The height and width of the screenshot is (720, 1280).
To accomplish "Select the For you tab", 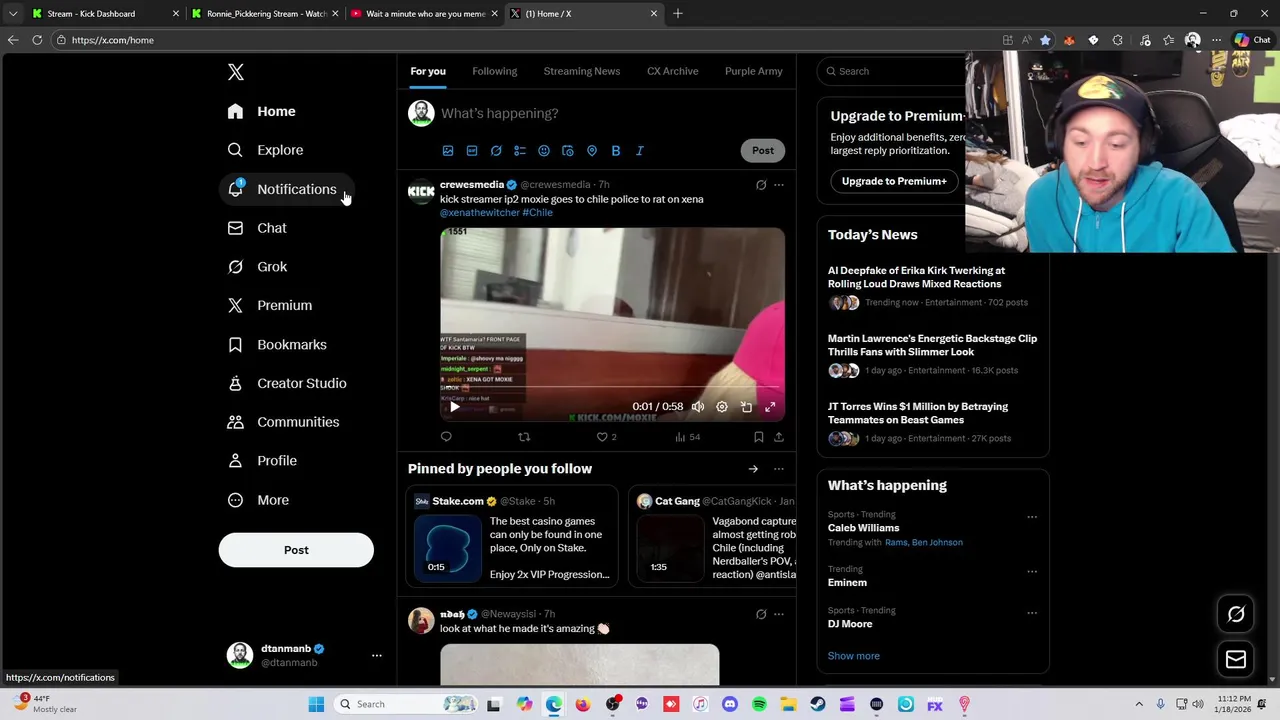I will point(428,71).
